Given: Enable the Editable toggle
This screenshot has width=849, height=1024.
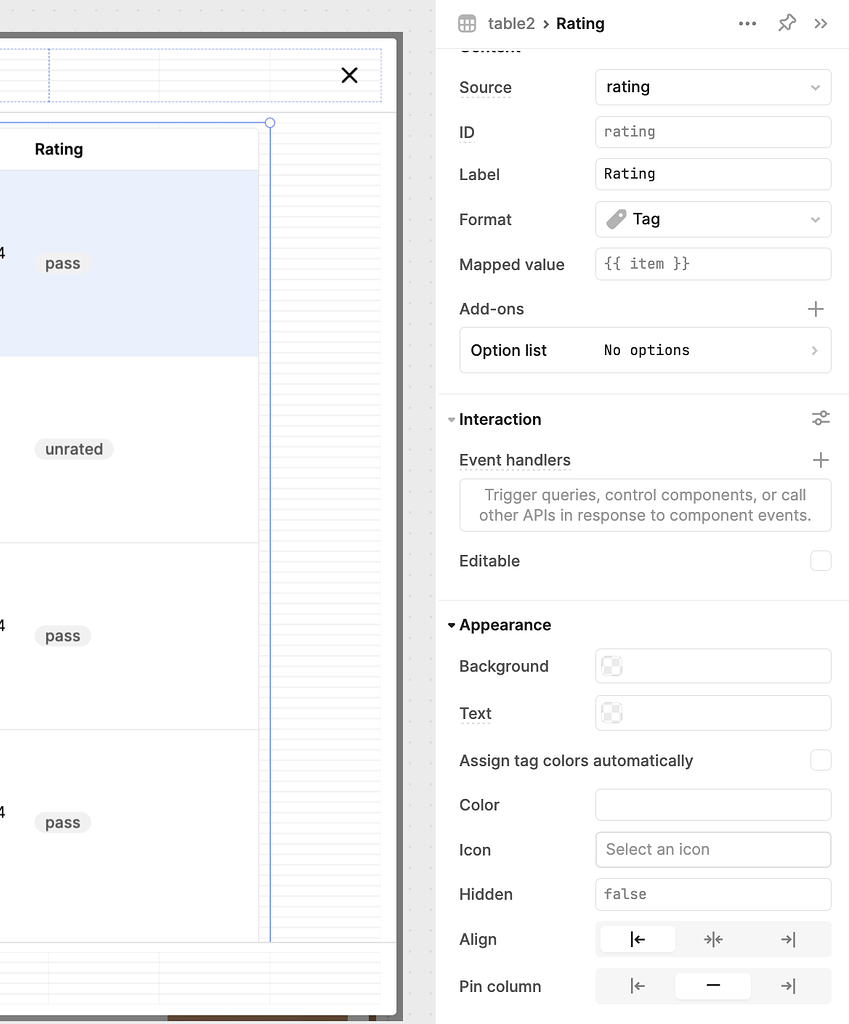Looking at the screenshot, I should pos(820,561).
